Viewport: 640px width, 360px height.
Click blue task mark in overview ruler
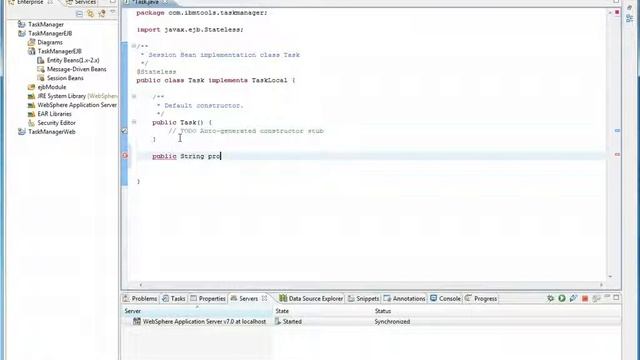pos(617,131)
